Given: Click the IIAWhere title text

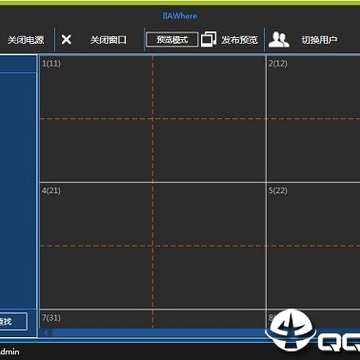Looking at the screenshot, I should 180,16.
